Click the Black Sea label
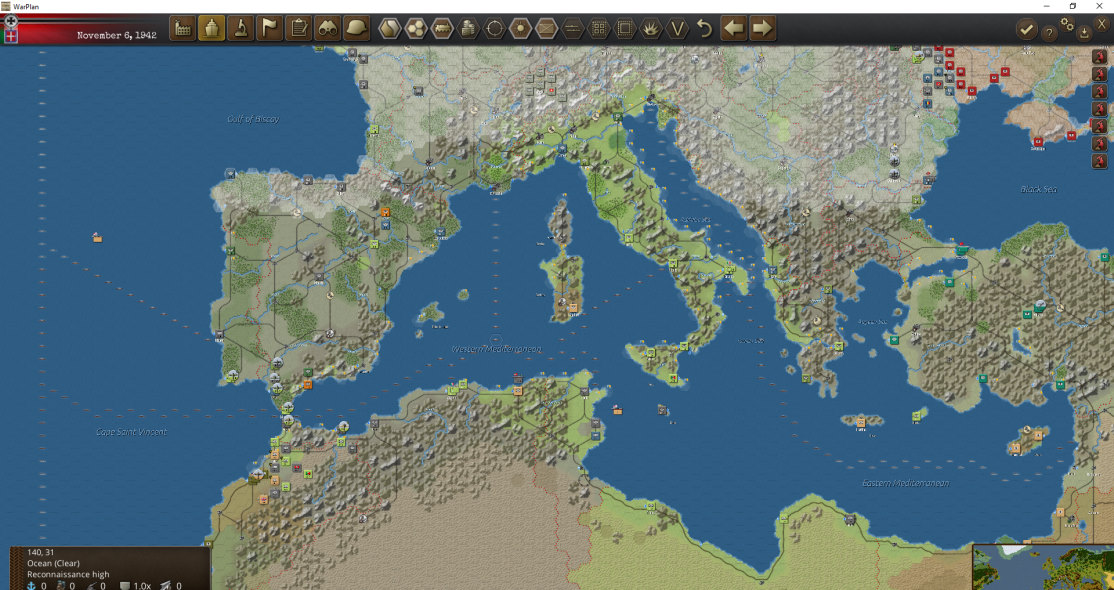 click(1039, 189)
